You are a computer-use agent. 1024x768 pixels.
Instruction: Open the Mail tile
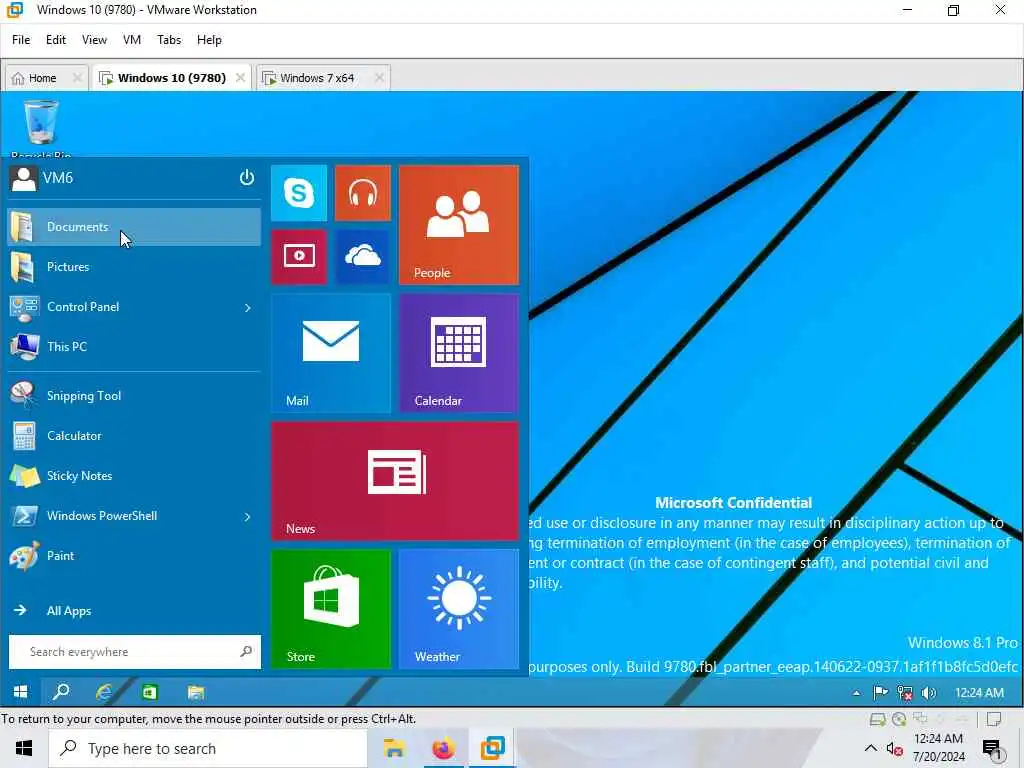coord(330,353)
